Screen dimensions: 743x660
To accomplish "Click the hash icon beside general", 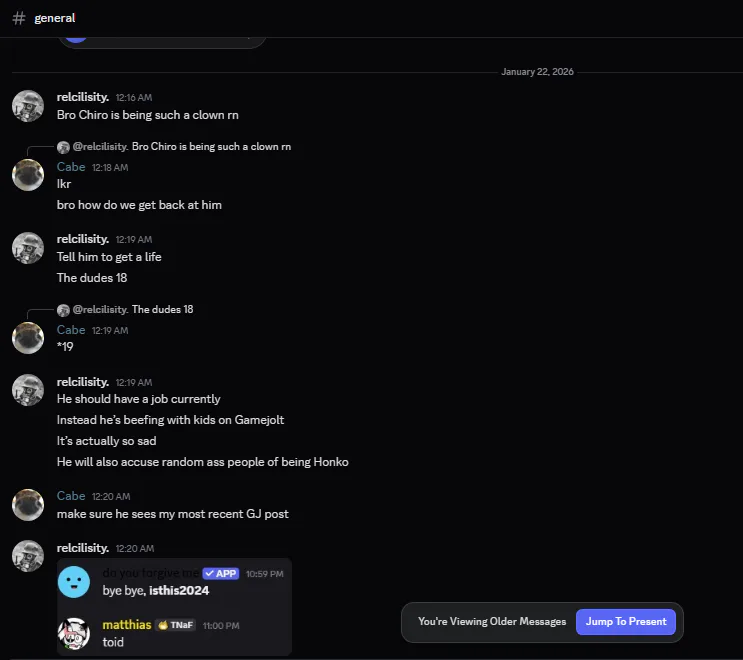I will (x=19, y=18).
